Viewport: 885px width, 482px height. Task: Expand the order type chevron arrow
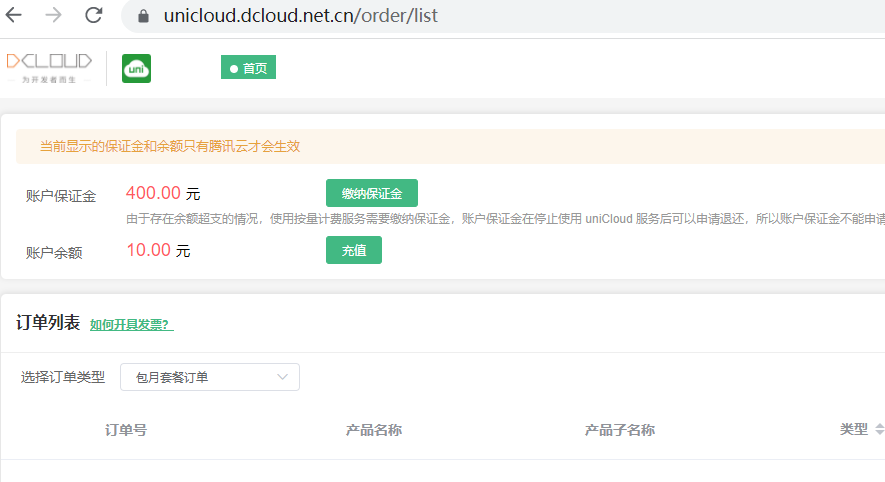coord(282,377)
